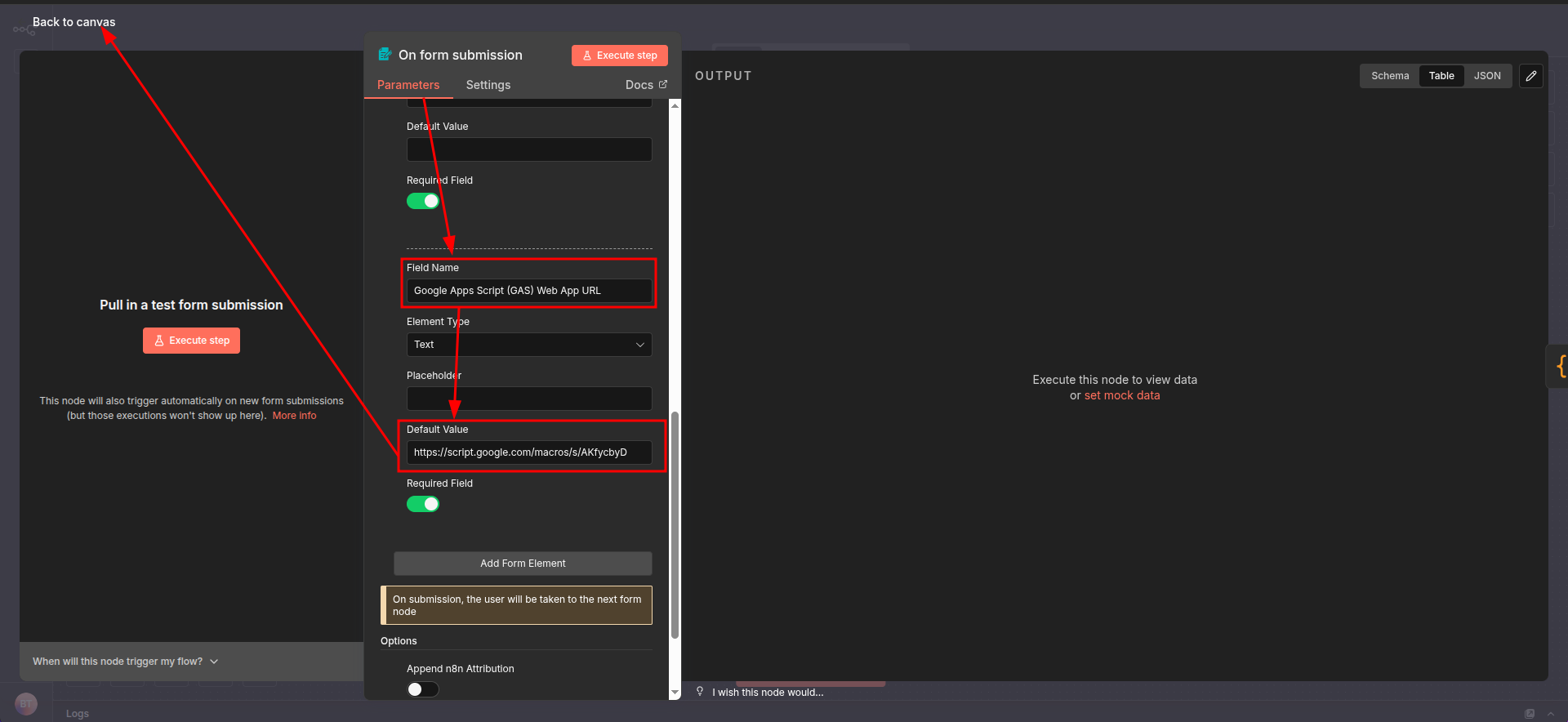Select the JSON output view
Screen dimensions: 1568x722
(x=1486, y=76)
